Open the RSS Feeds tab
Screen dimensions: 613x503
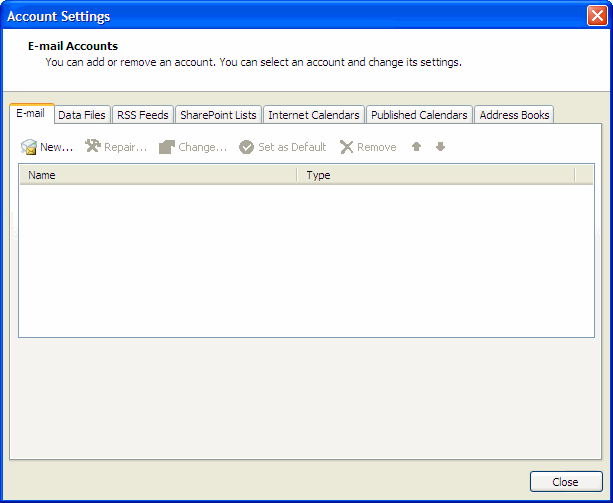[143, 115]
